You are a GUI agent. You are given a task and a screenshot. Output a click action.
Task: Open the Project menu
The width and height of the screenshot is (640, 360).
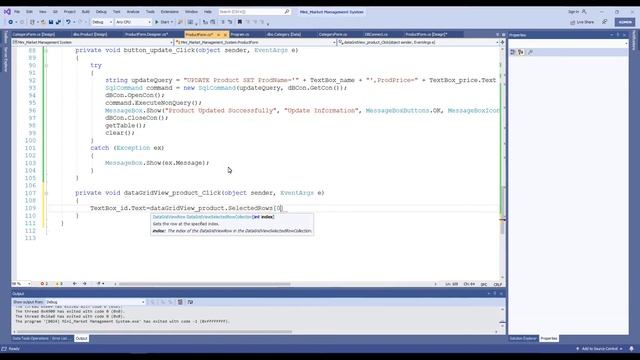click(x=69, y=12)
